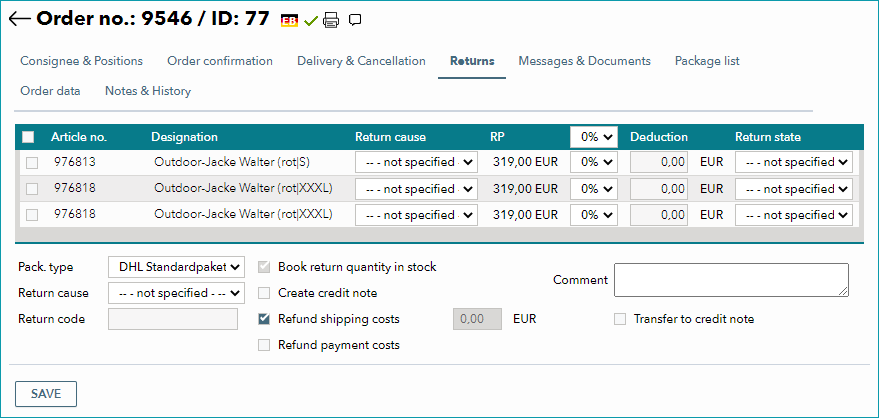Uncheck Refund shipping costs

tap(264, 319)
